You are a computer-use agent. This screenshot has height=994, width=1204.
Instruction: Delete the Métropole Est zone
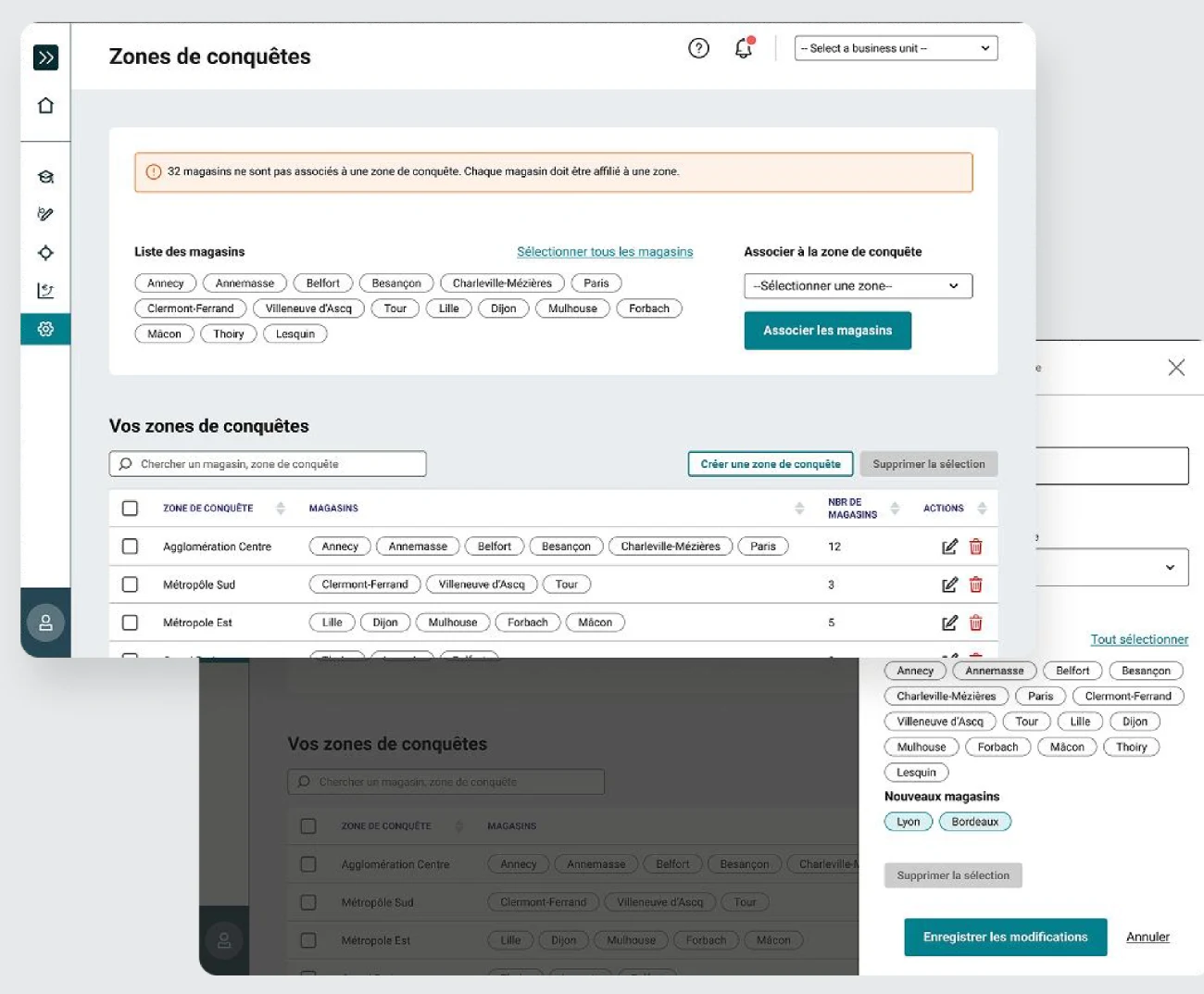975,623
